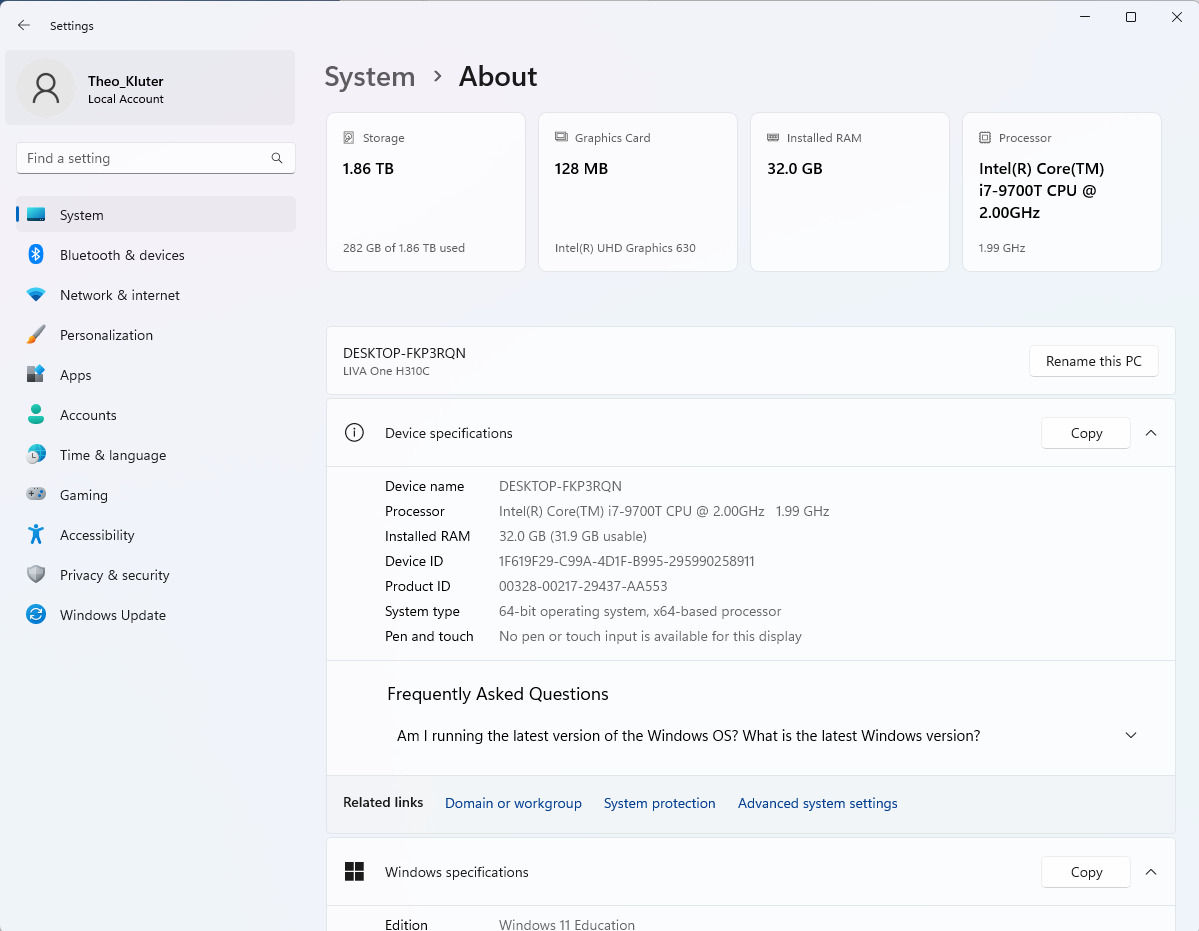Open Advanced system settings link
The height and width of the screenshot is (931, 1199).
pos(817,803)
